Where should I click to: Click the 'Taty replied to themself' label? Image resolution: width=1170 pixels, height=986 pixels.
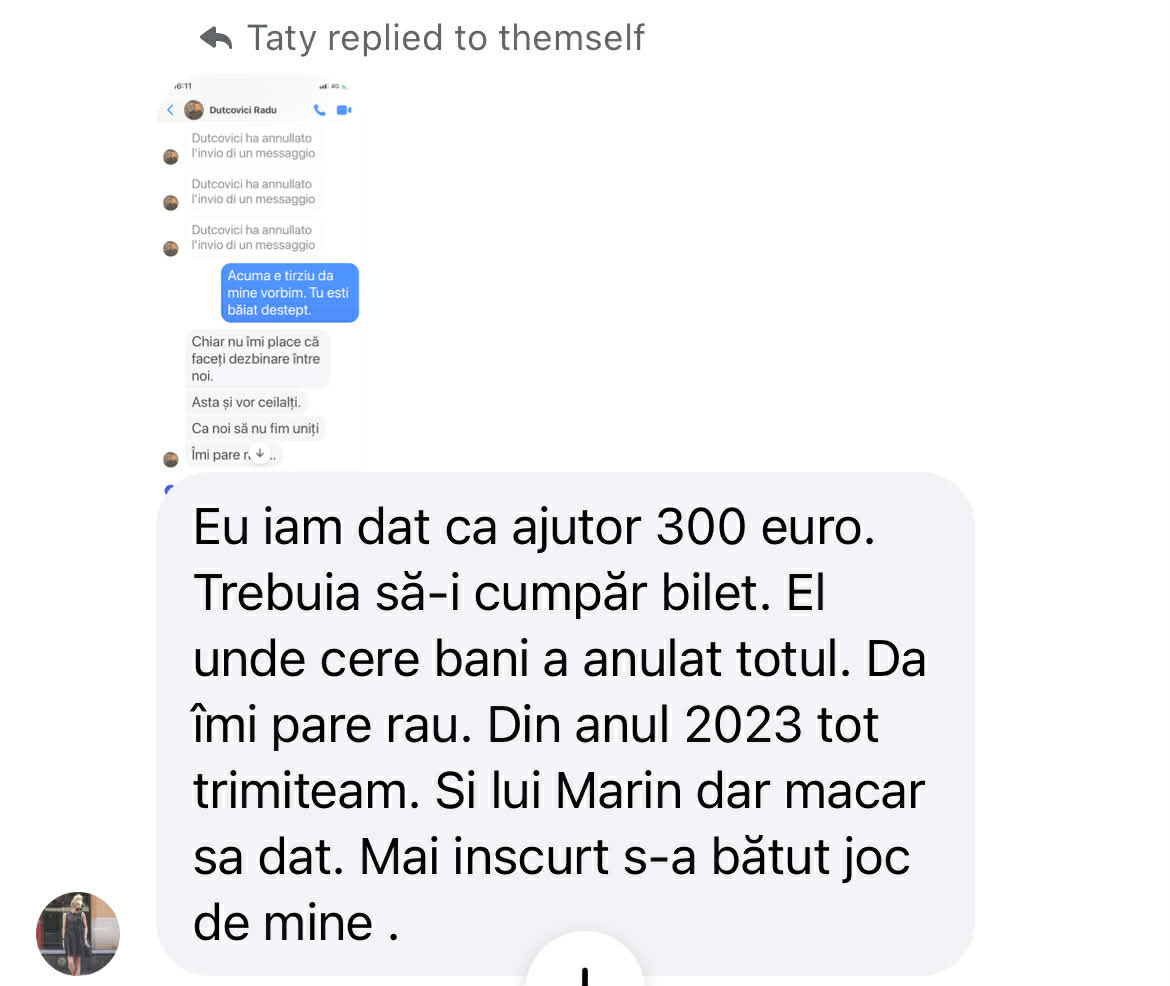[x=445, y=37]
